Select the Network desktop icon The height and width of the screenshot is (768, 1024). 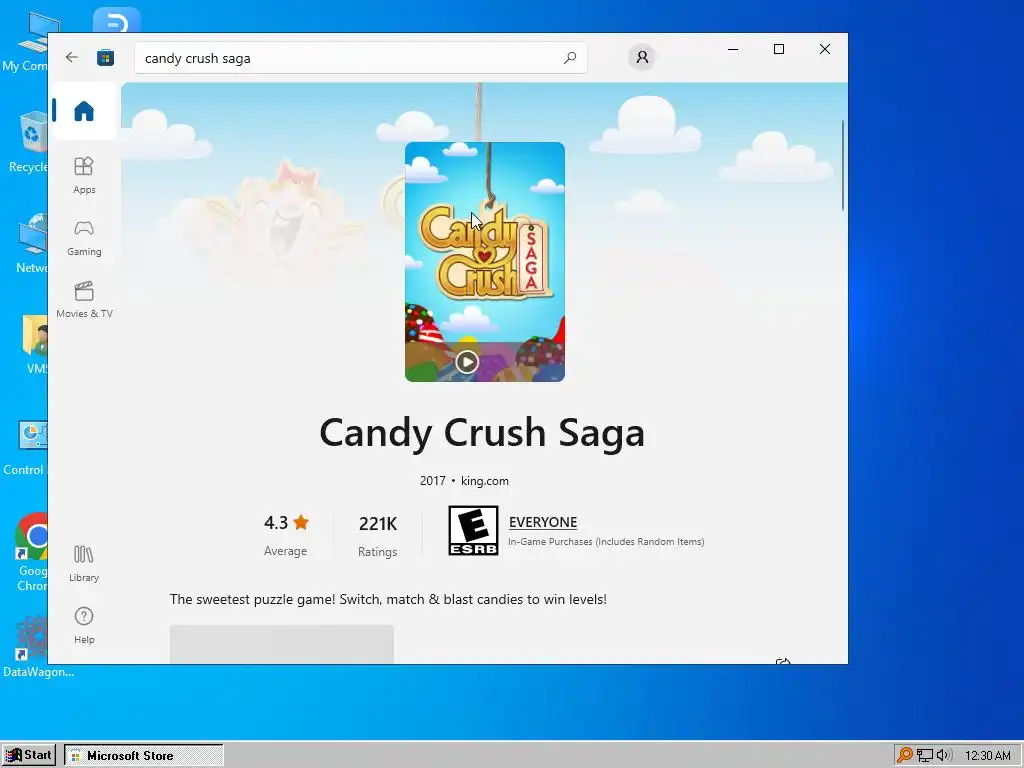pyautogui.click(x=31, y=244)
